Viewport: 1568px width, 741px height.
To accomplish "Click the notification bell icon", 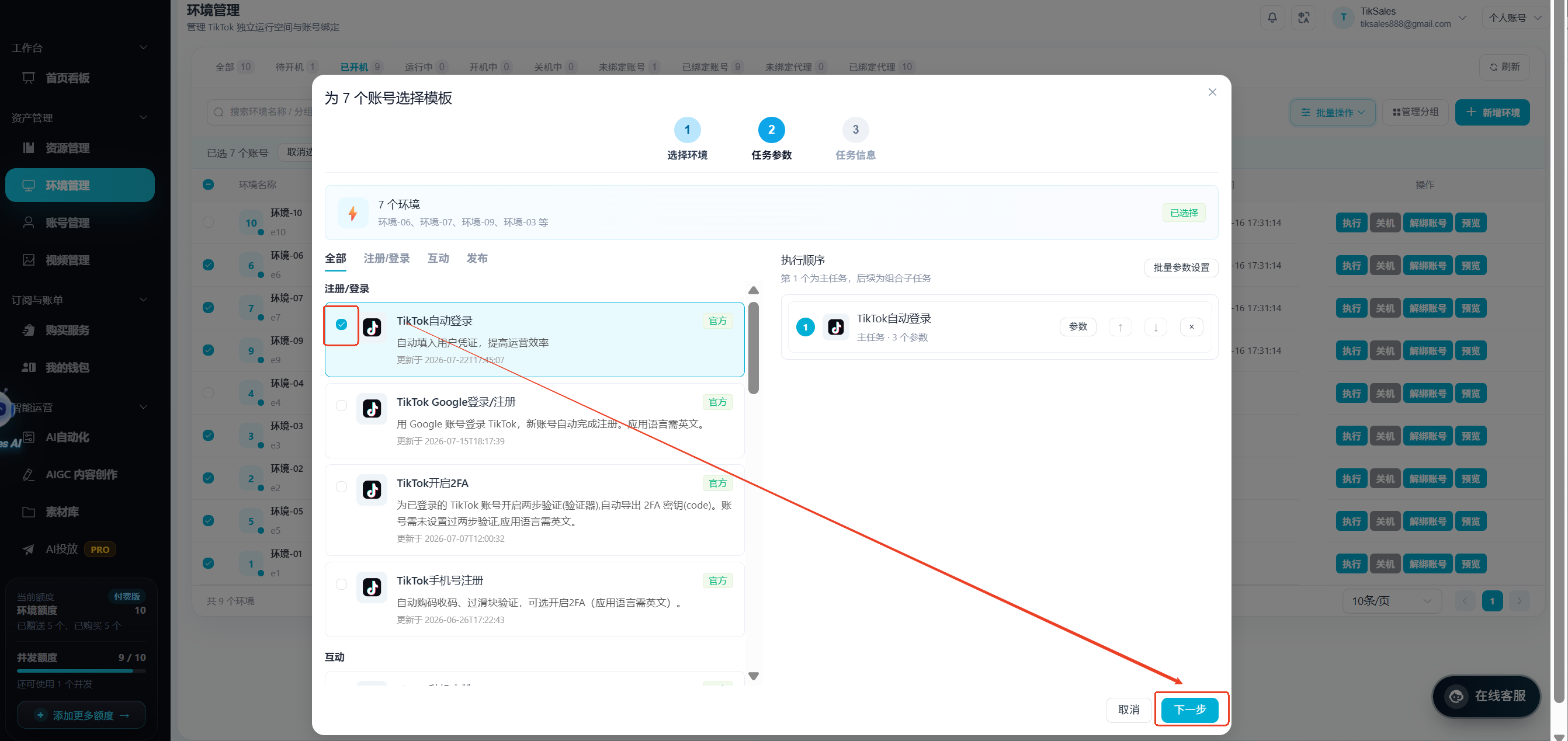I will (1272, 18).
